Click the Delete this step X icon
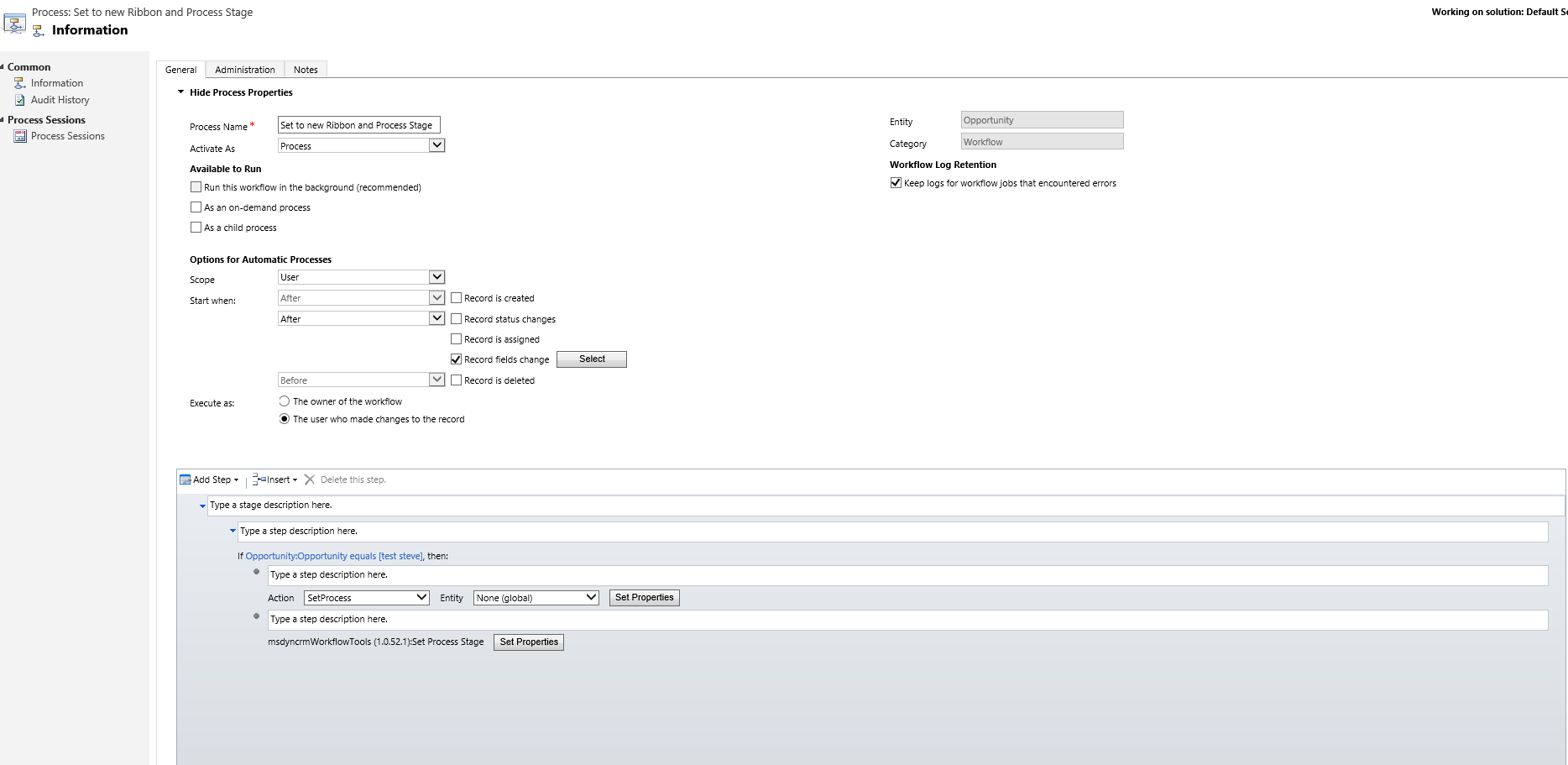This screenshot has width=1568, height=765. (310, 479)
